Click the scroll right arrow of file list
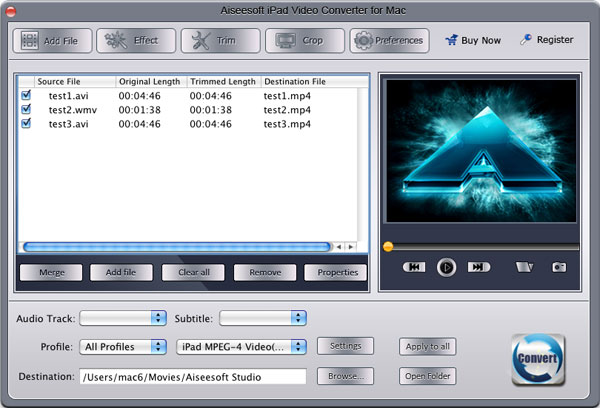600x408 pixels. (351, 247)
